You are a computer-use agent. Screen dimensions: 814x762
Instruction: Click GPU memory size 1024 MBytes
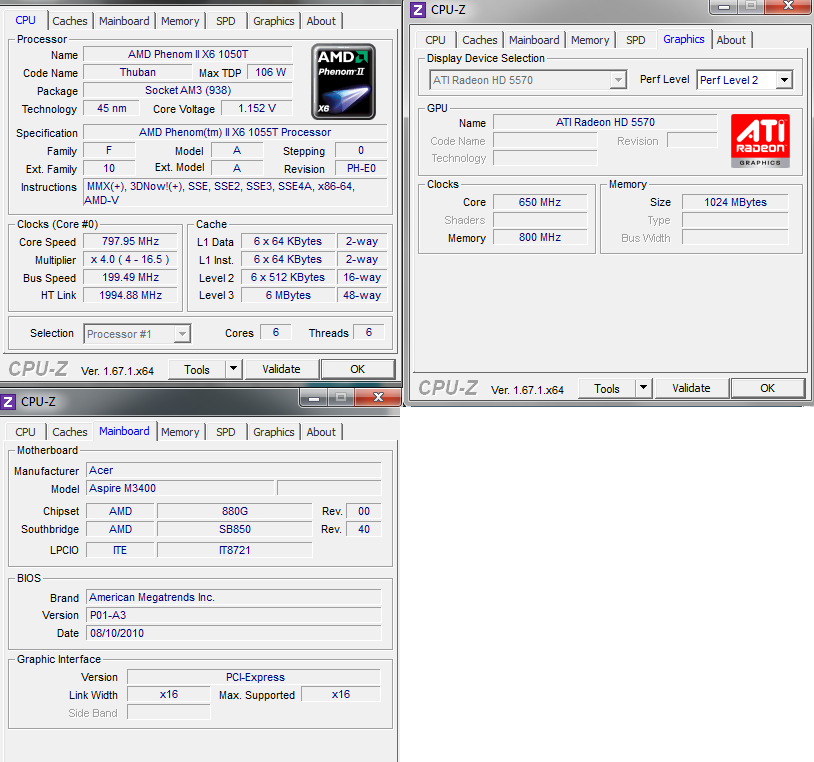pyautogui.click(x=735, y=202)
